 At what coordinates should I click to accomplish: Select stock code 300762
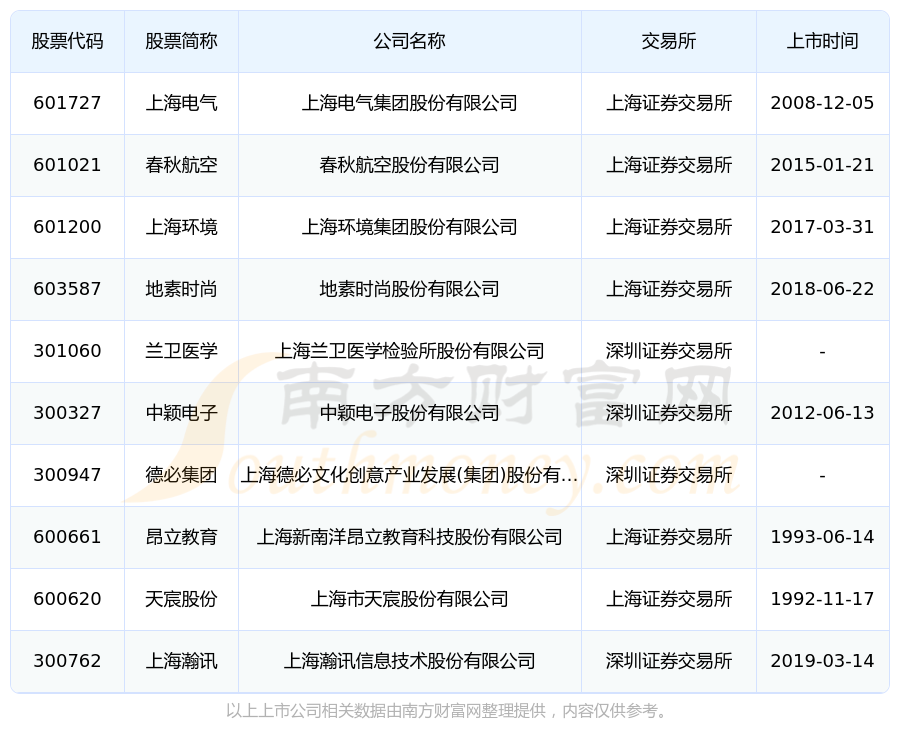[x=67, y=661]
